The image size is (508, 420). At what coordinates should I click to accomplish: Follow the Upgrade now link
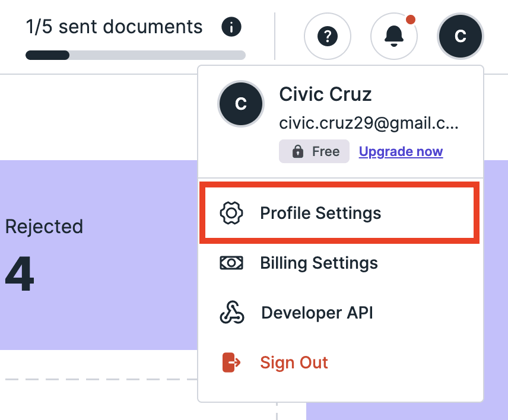(x=401, y=151)
